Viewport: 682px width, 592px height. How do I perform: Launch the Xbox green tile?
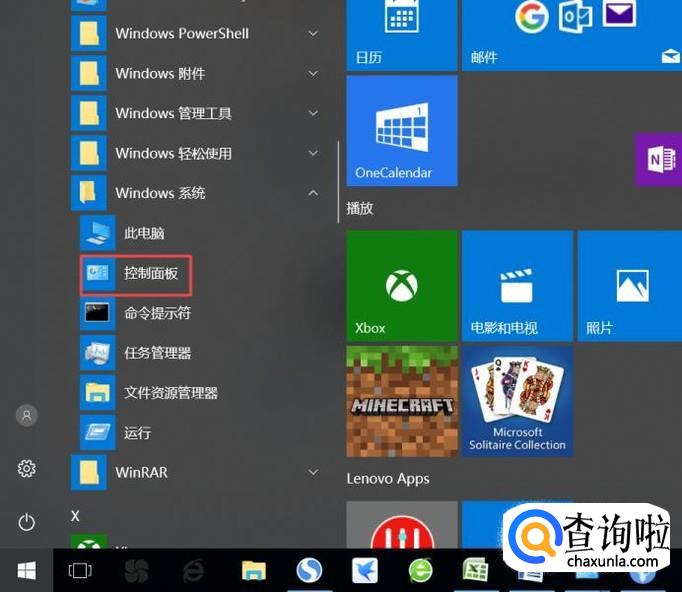pyautogui.click(x=402, y=286)
